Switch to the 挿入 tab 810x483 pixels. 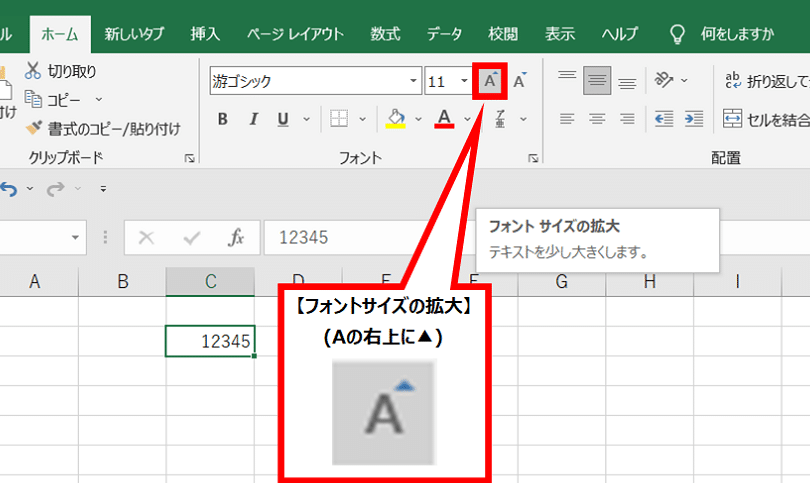(205, 34)
